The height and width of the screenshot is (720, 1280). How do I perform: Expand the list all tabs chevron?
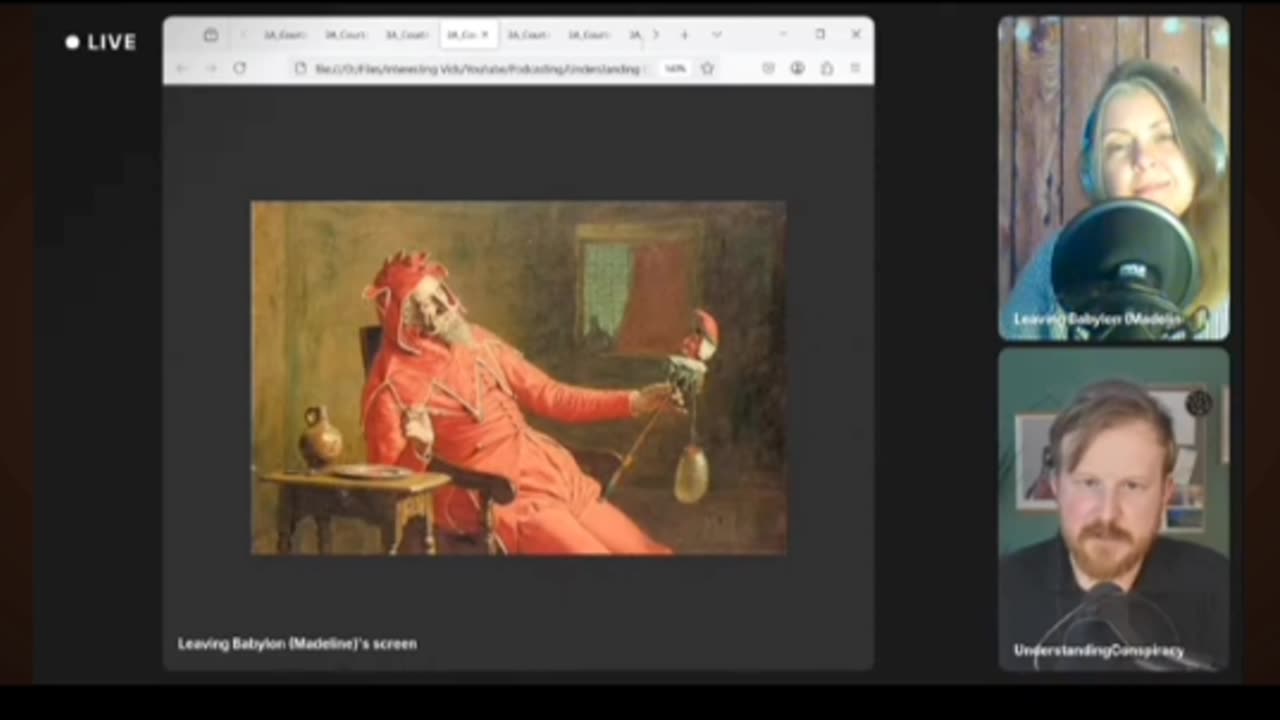point(716,35)
